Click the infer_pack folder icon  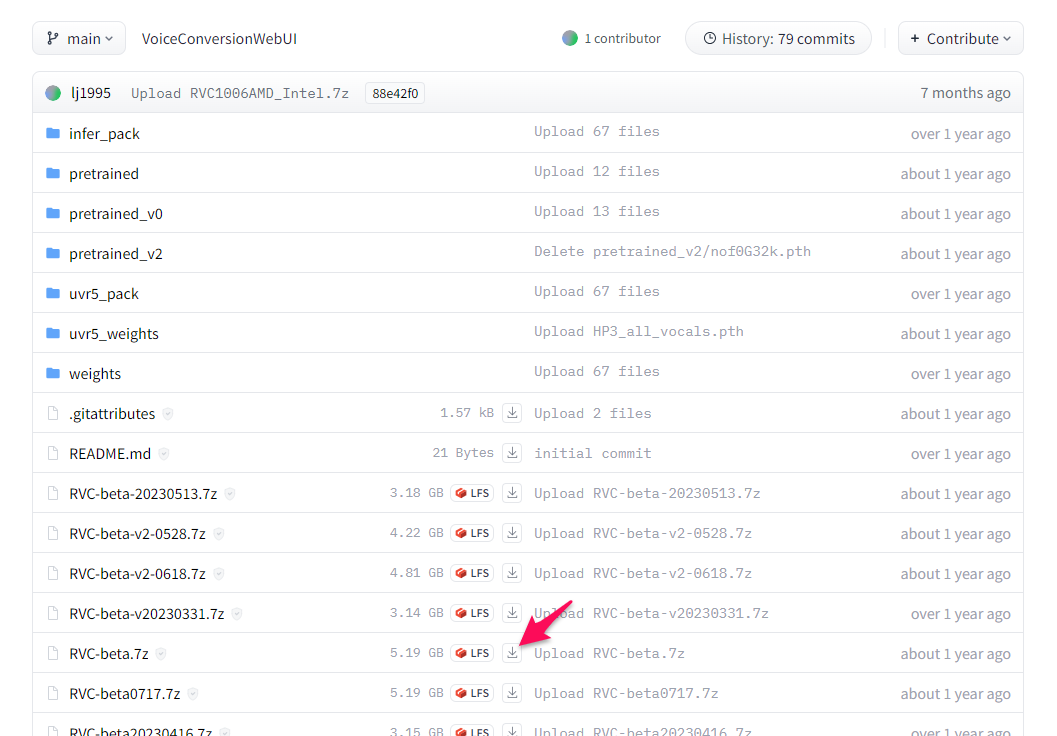coord(53,133)
